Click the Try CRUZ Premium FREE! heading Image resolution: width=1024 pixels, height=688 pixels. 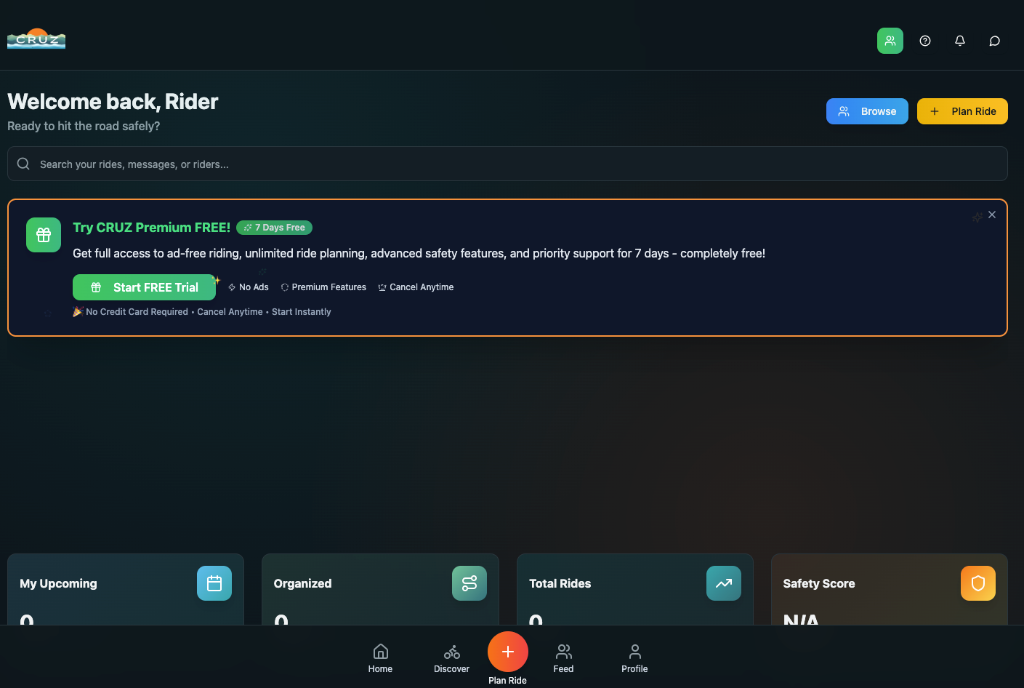coord(152,227)
